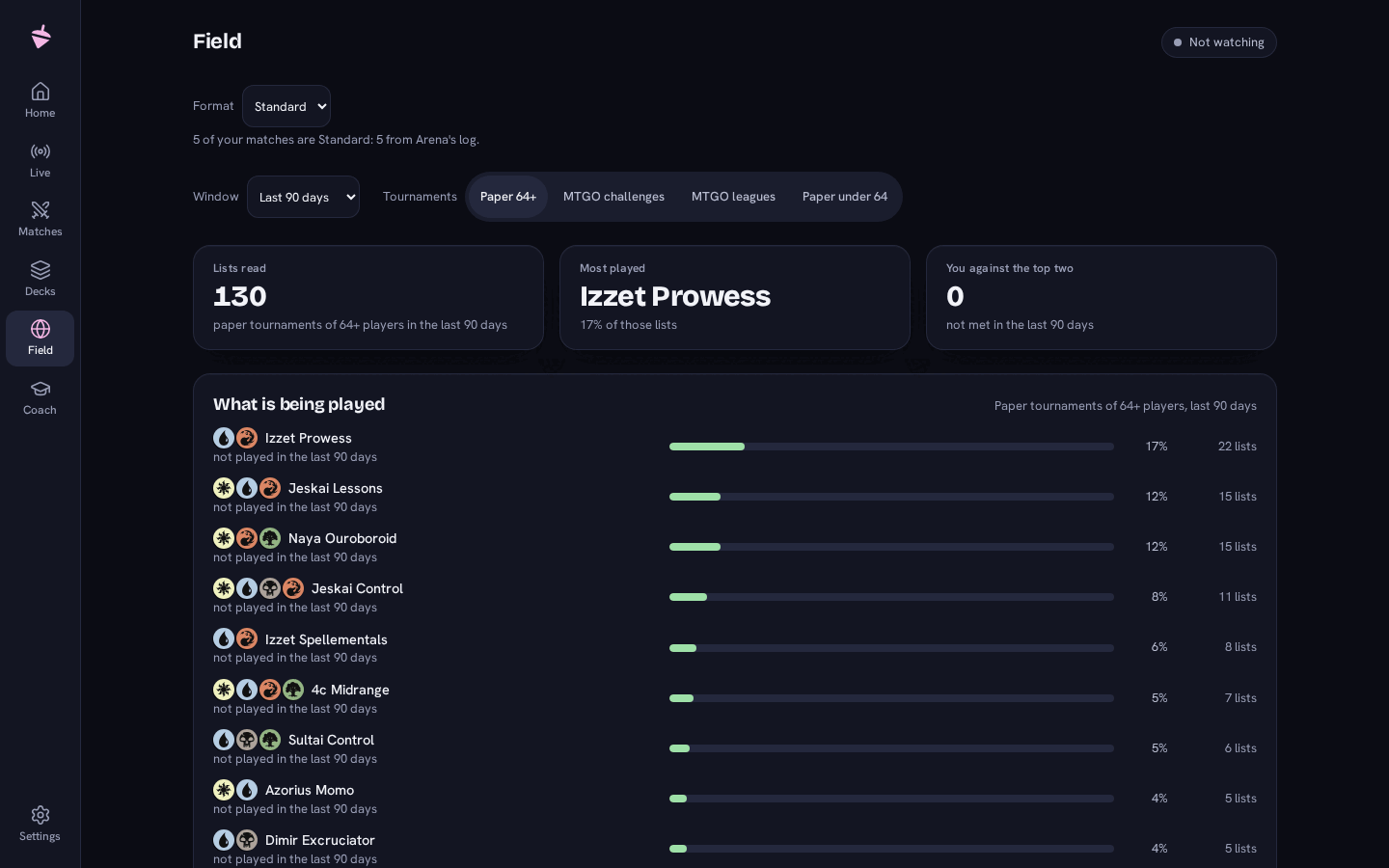This screenshot has width=1389, height=868.
Task: Click the Most played Izzet Prowess card
Action: (735, 297)
